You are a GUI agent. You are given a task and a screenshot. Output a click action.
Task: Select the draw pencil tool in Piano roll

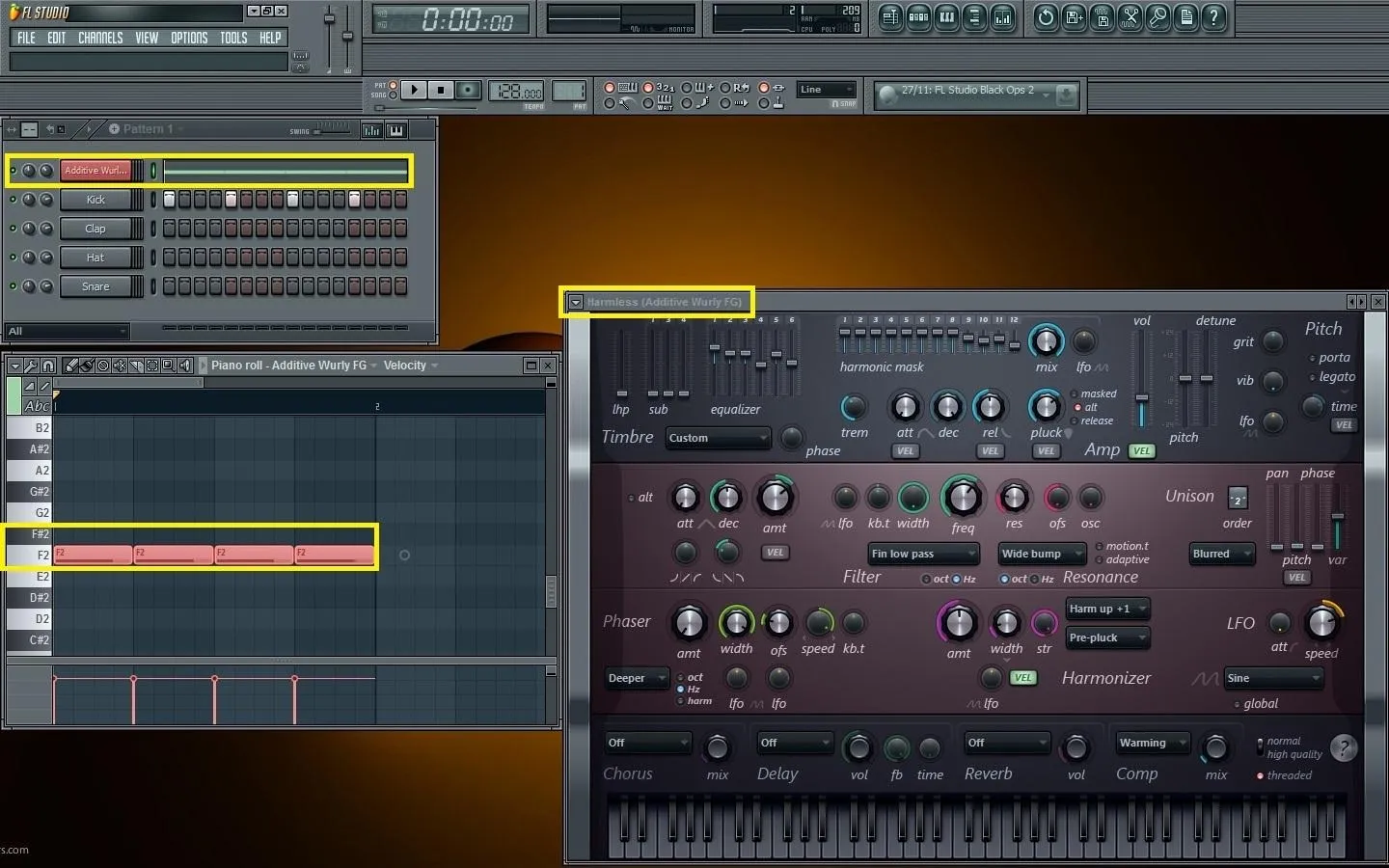point(70,366)
